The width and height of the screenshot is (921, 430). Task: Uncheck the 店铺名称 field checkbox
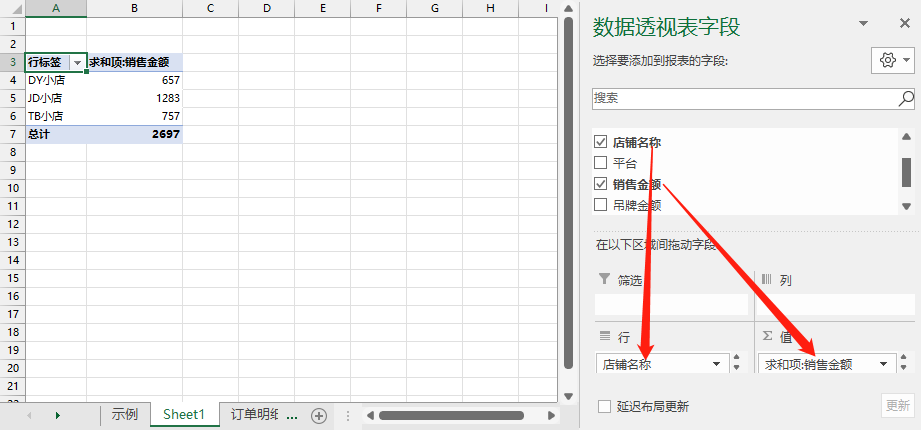(600, 142)
